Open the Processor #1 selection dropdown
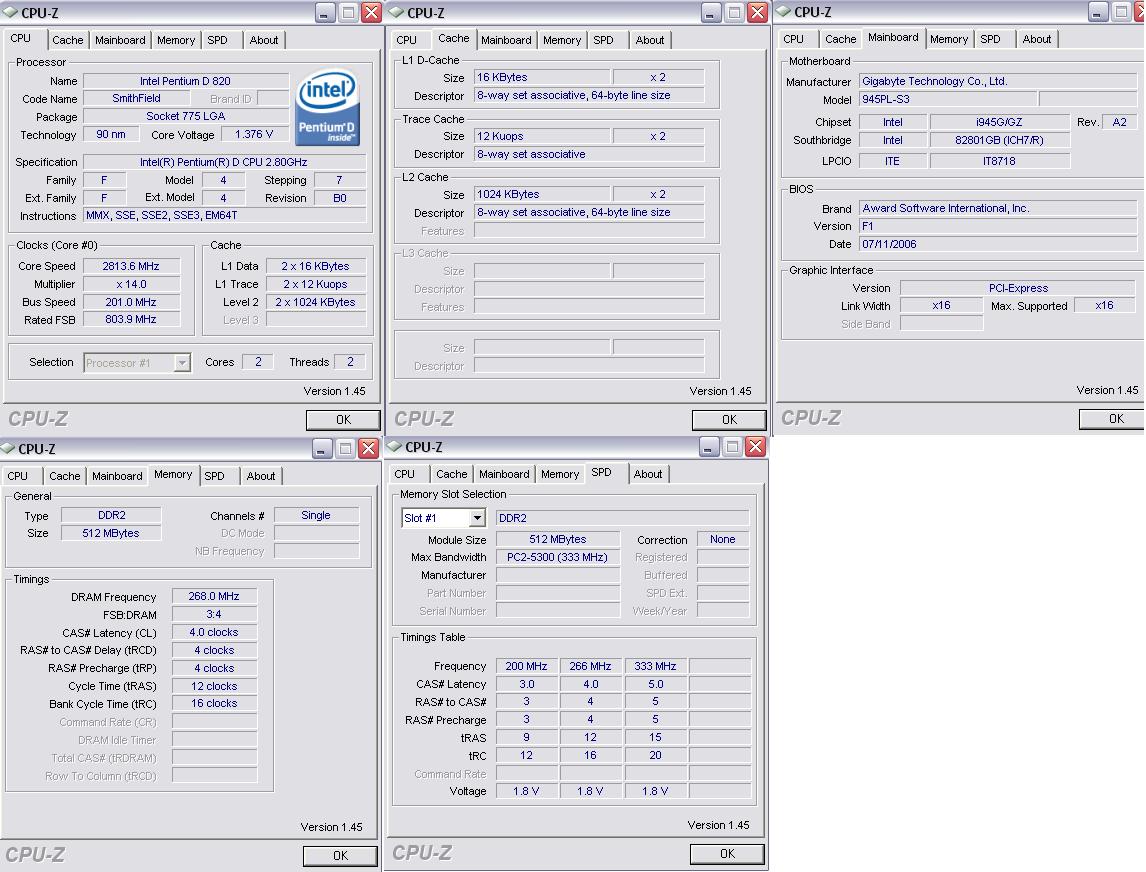The image size is (1146, 872). 182,363
